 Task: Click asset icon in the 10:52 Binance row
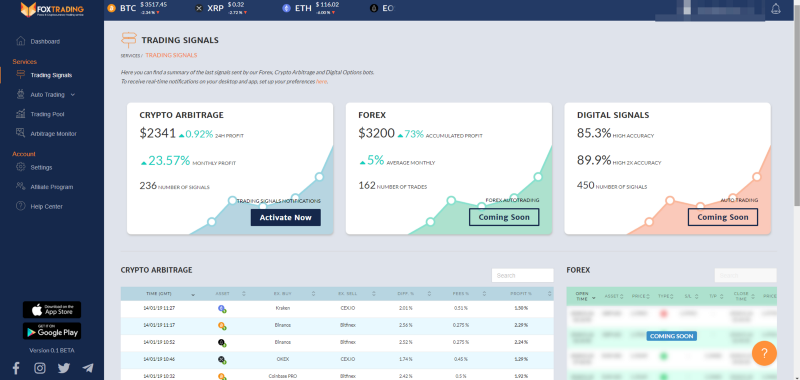click(222, 342)
